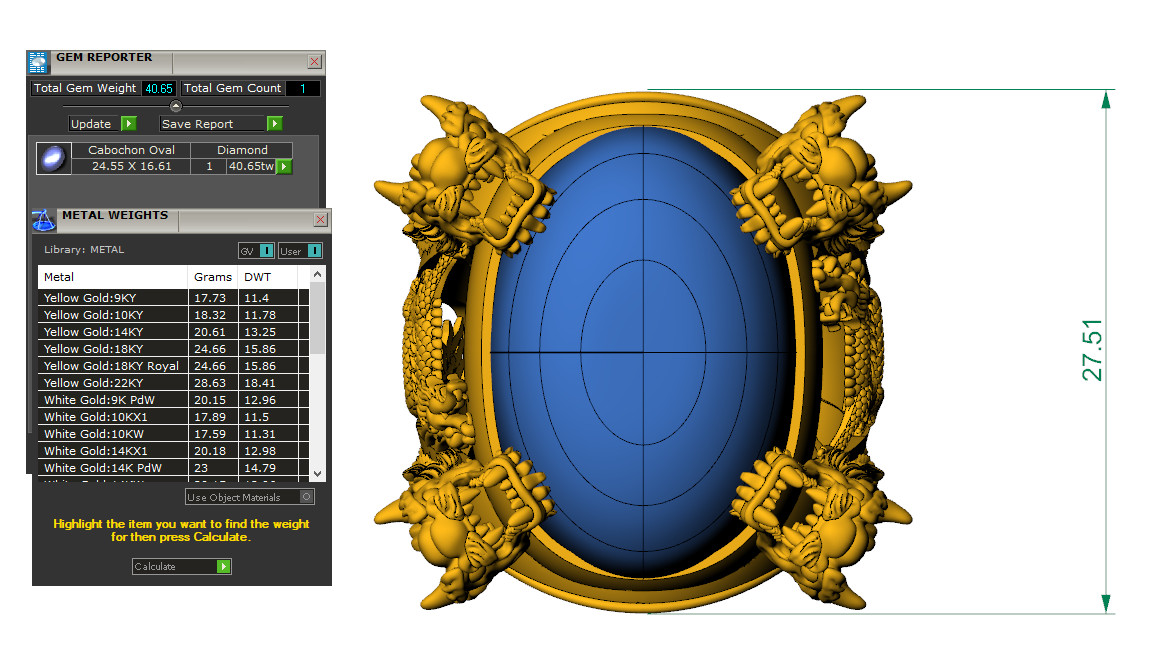The image size is (1166, 659).
Task: Click the Save Report button label
Action: [197, 124]
